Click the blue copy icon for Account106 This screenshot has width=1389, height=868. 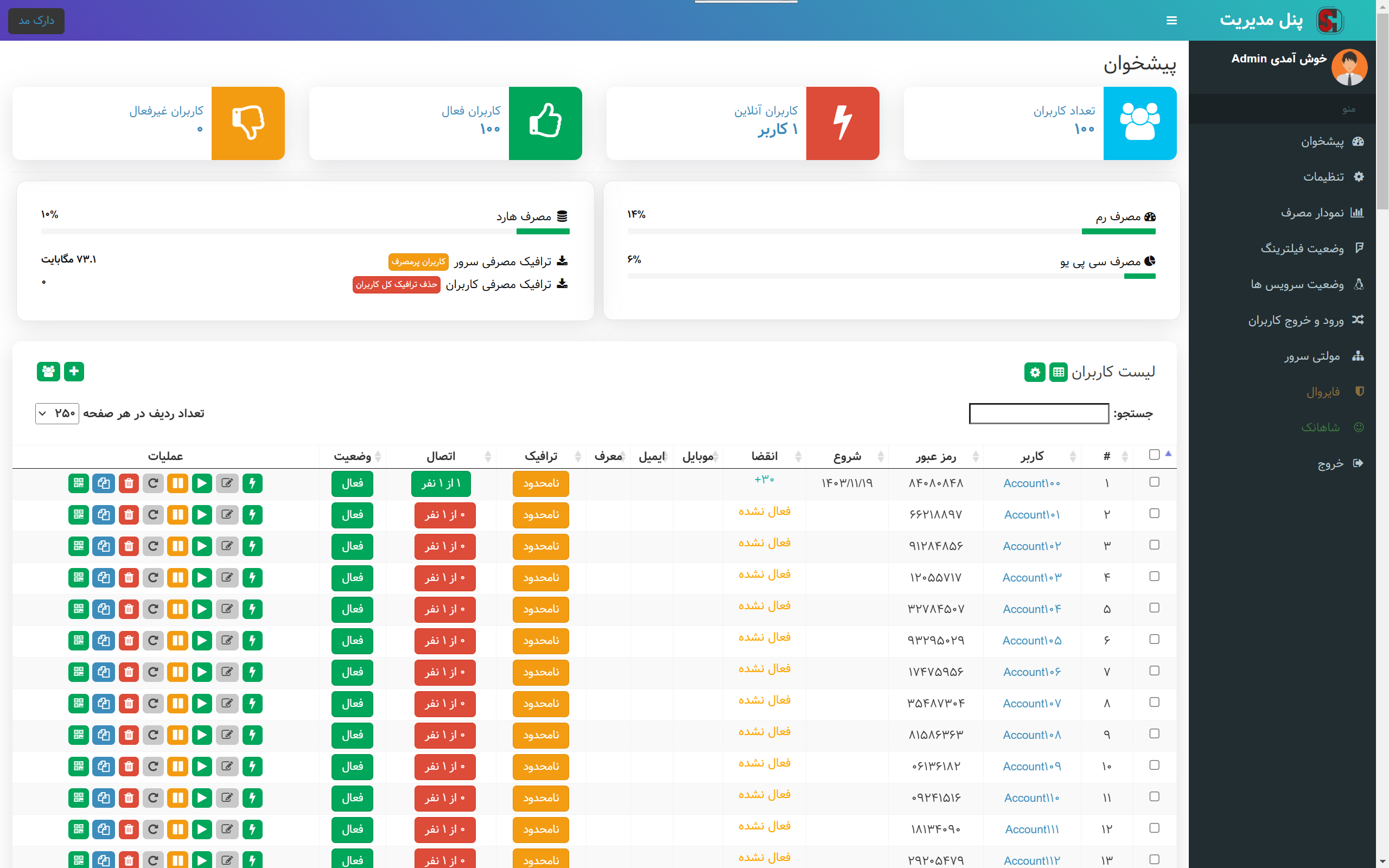[x=104, y=672]
